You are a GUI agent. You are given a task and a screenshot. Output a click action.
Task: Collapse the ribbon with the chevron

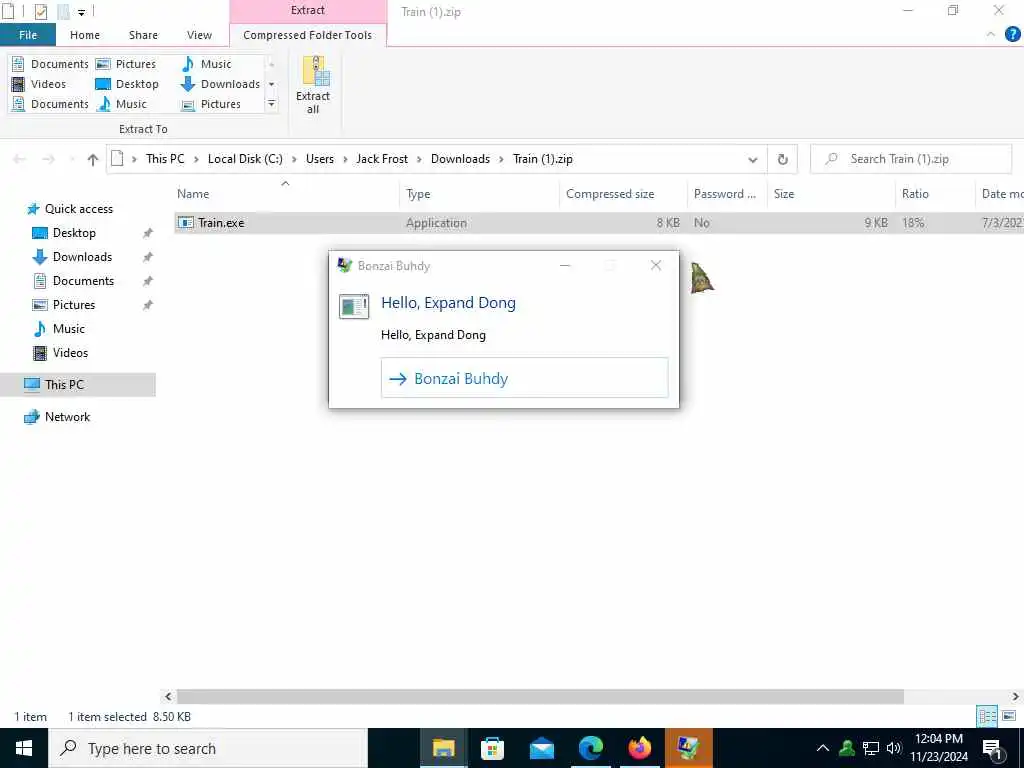pyautogui.click(x=991, y=35)
